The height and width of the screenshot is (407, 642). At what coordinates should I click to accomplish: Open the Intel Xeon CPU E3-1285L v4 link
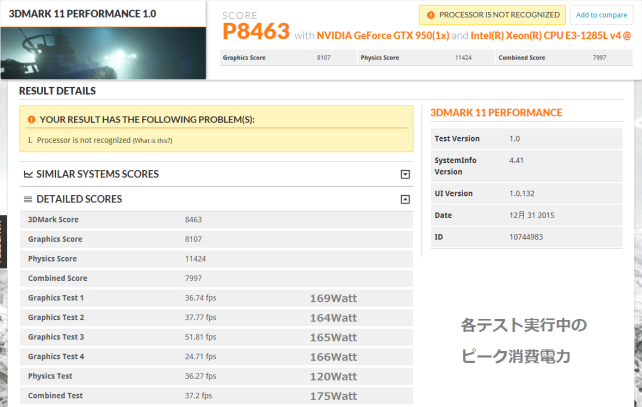click(548, 36)
